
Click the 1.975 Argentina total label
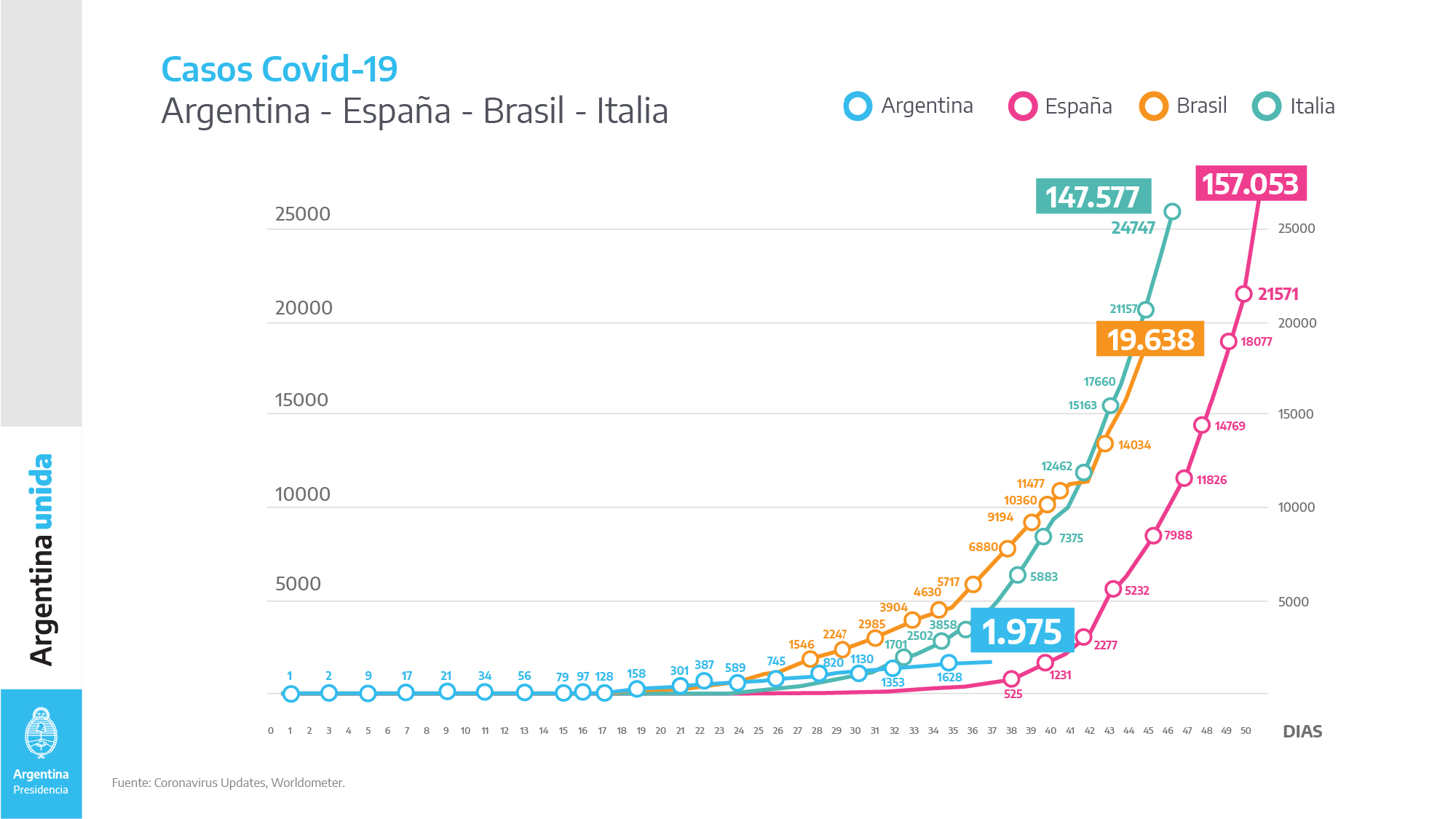[x=1022, y=631]
